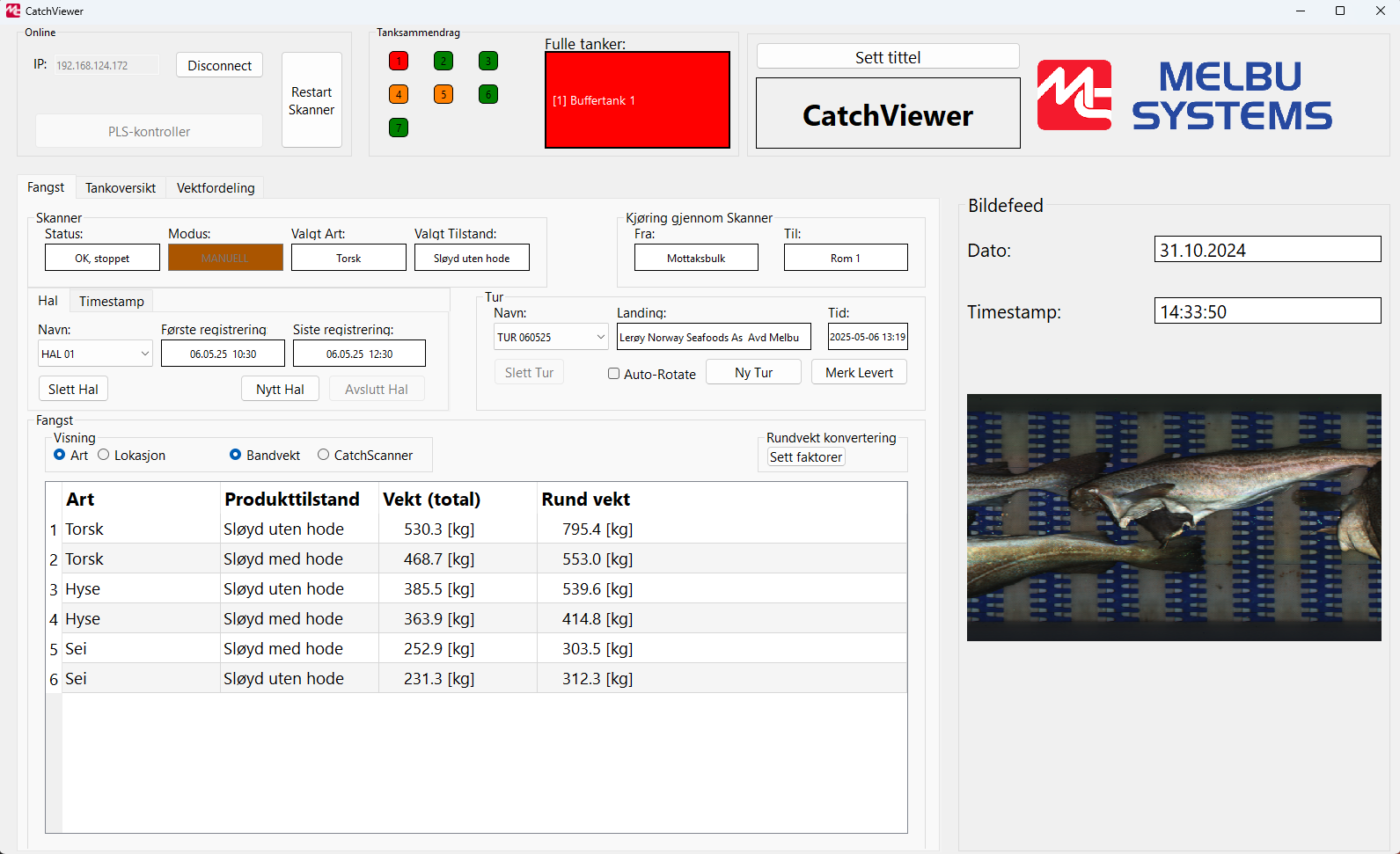Click the green tank 2 indicator

click(x=443, y=61)
